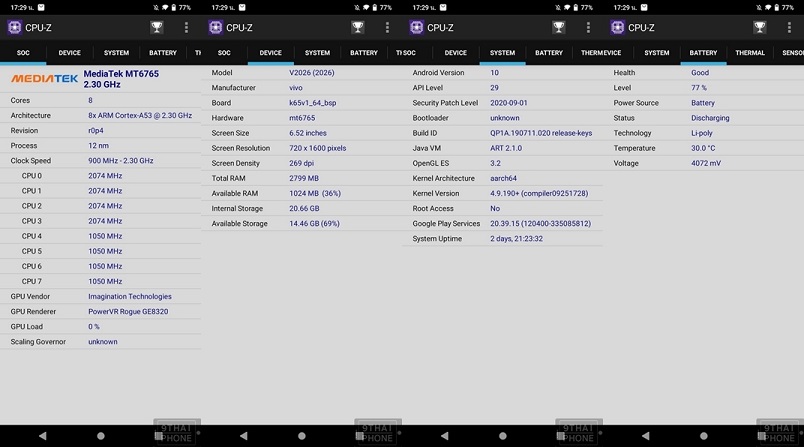804x447 pixels.
Task: Select the underlined SYSTEM tab in third screenshot
Action: click(502, 52)
